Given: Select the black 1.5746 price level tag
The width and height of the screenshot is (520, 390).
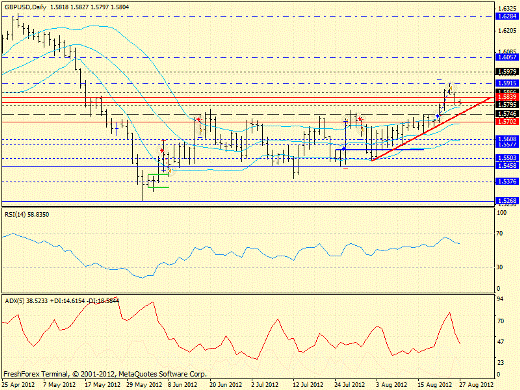Looking at the screenshot, I should tap(507, 114).
